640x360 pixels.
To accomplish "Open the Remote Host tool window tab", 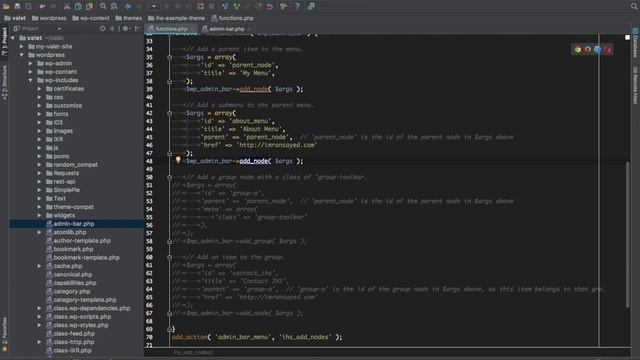I will [636, 86].
